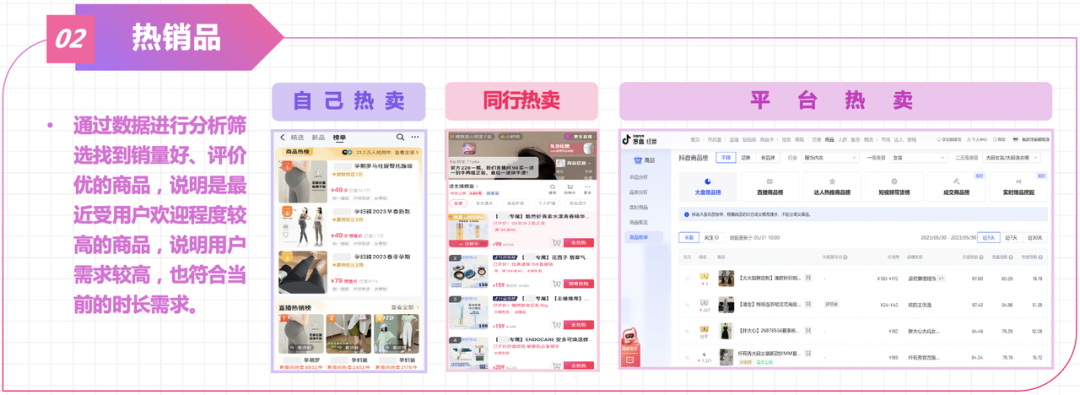Viewport: 1080px width, 395px height.
Task: Select the 大盘爆品榜 card
Action: click(707, 186)
